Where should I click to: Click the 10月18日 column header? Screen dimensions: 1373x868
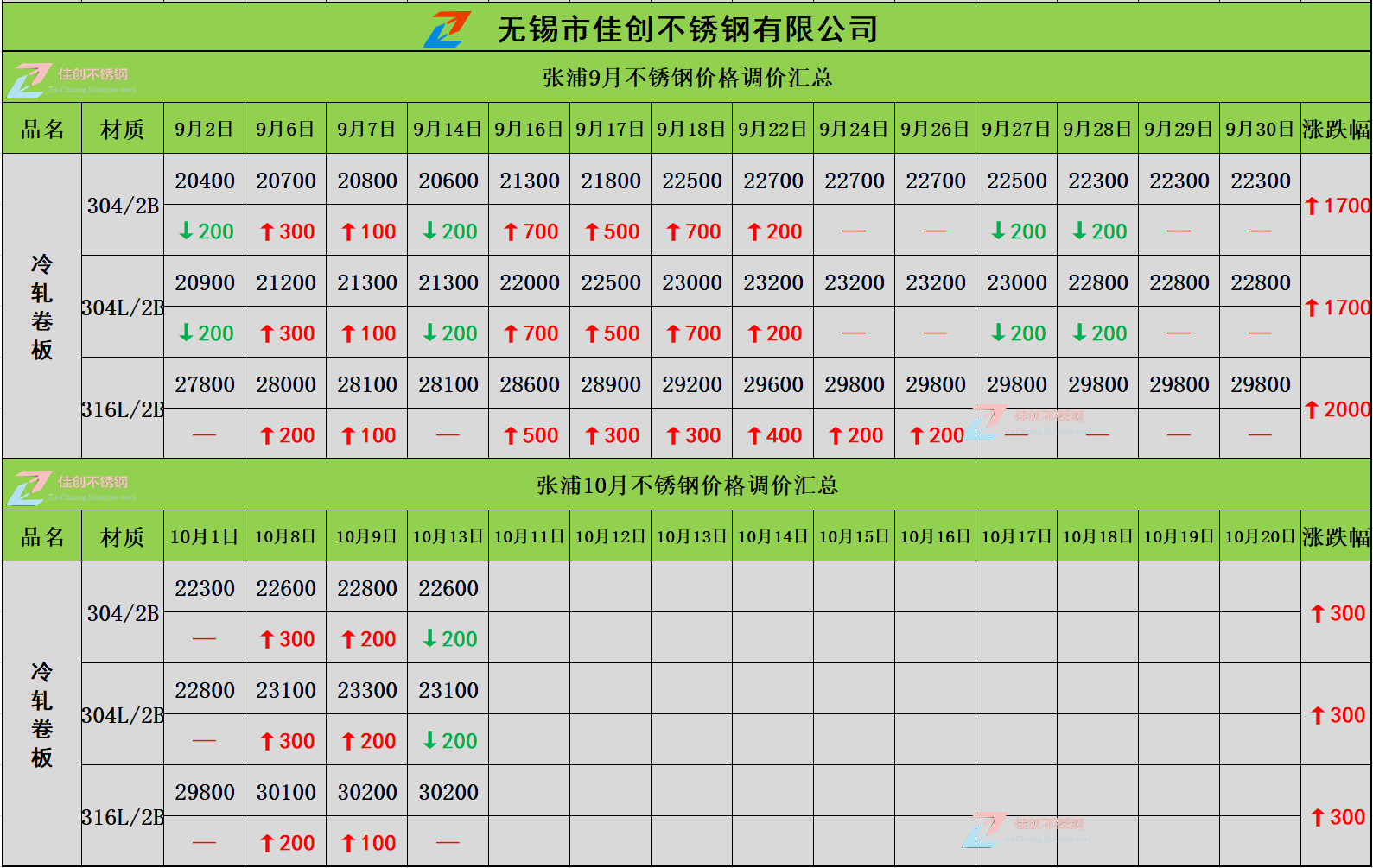pos(1098,536)
